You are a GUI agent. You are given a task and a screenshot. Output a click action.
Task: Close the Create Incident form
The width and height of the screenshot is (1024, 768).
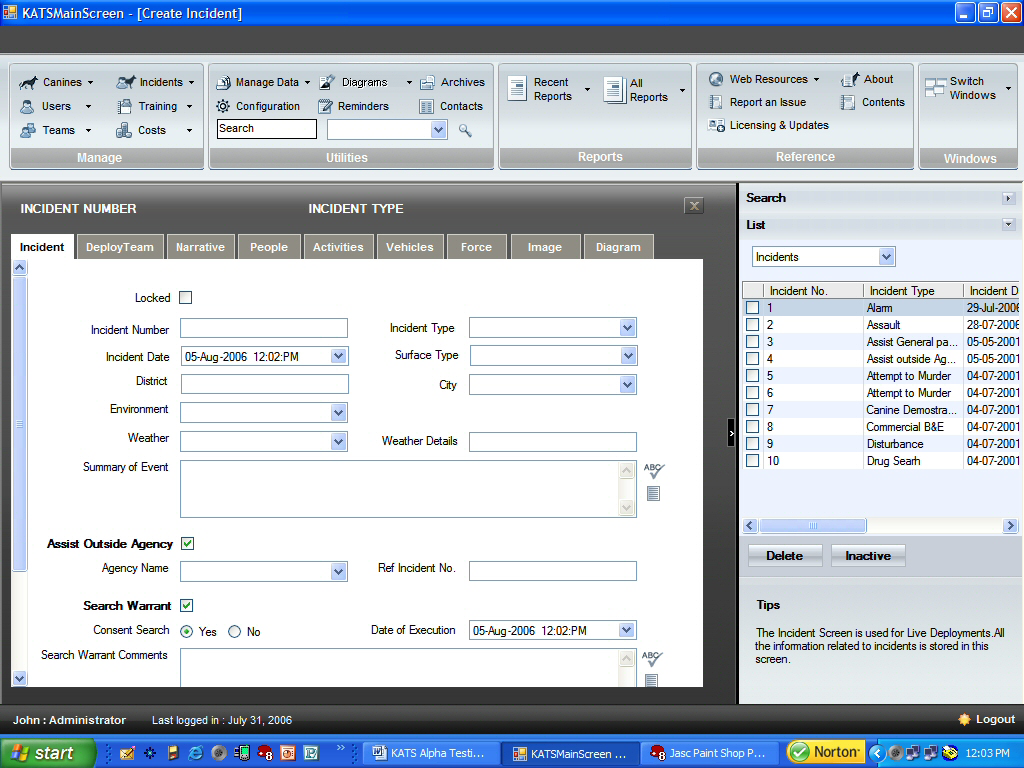694,206
